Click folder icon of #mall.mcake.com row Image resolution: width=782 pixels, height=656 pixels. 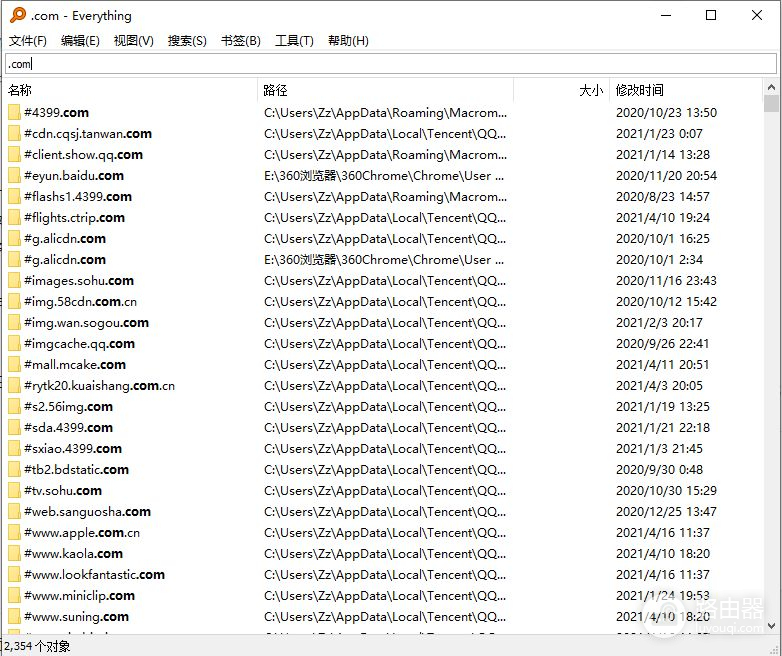point(14,365)
